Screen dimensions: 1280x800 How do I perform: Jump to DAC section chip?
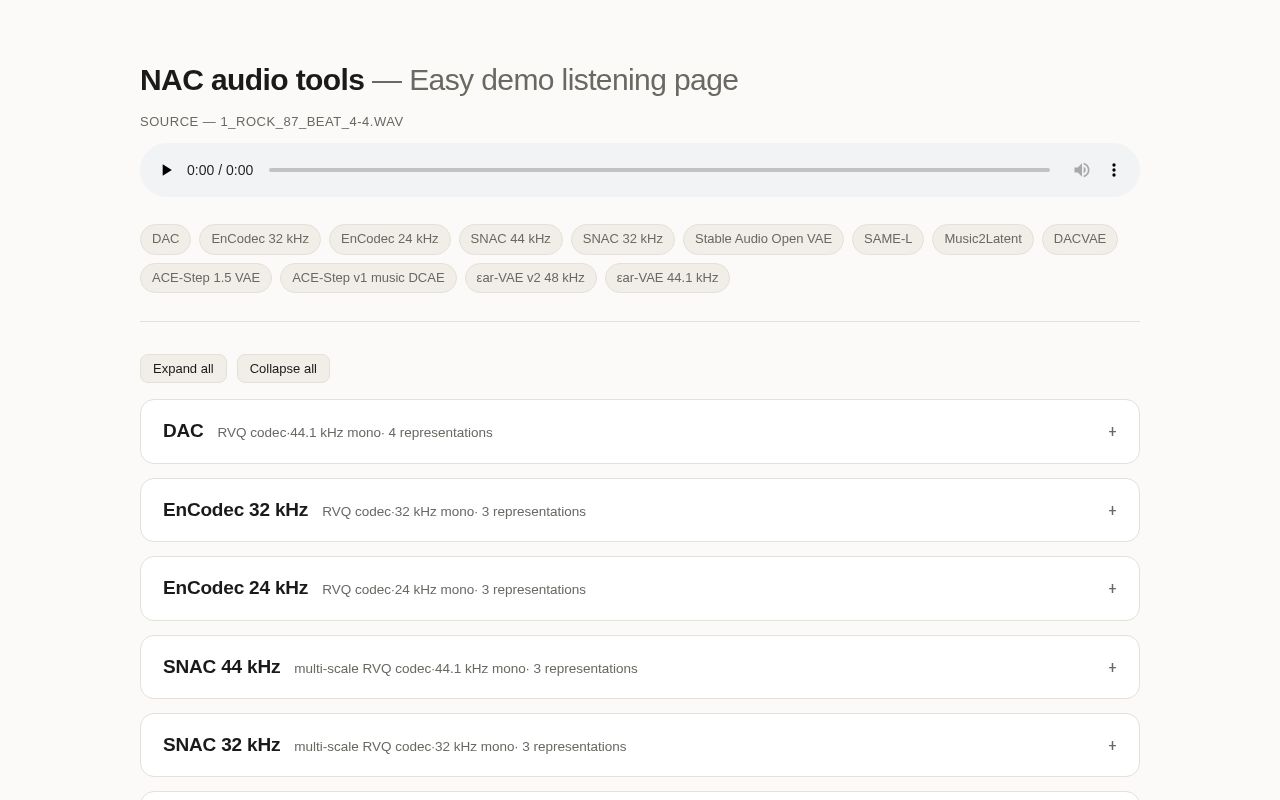165,239
